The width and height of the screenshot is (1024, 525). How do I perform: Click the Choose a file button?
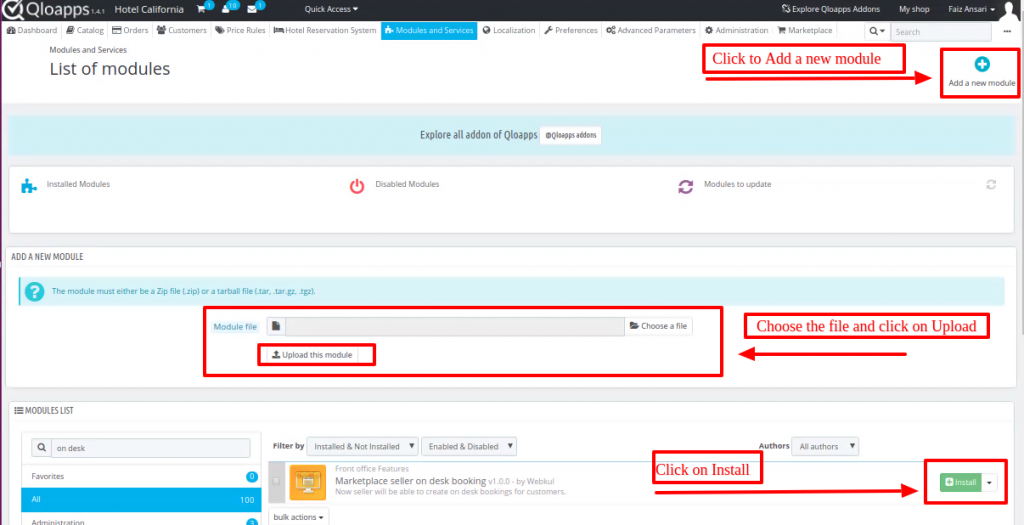click(x=658, y=326)
